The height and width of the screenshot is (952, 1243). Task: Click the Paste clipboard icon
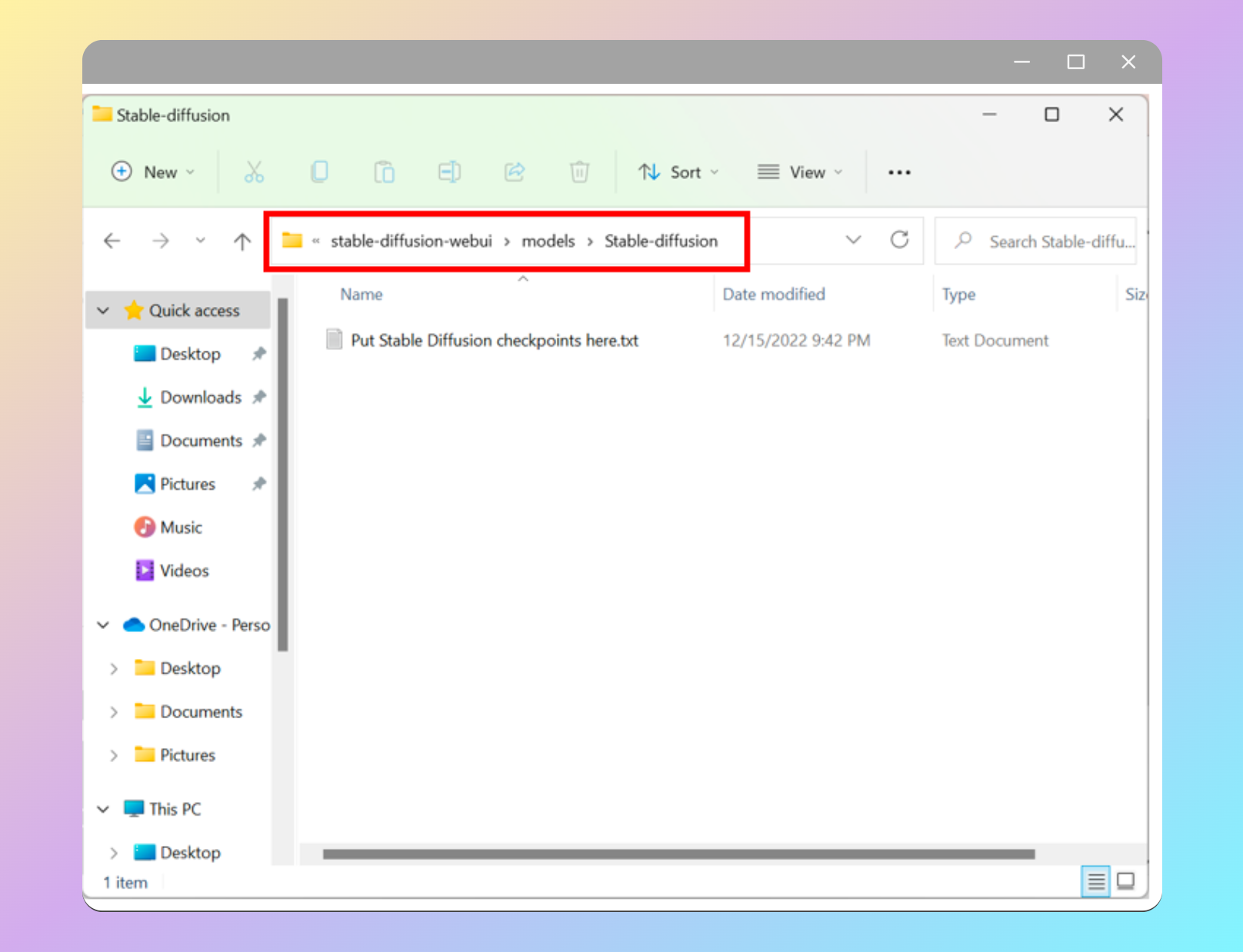384,172
